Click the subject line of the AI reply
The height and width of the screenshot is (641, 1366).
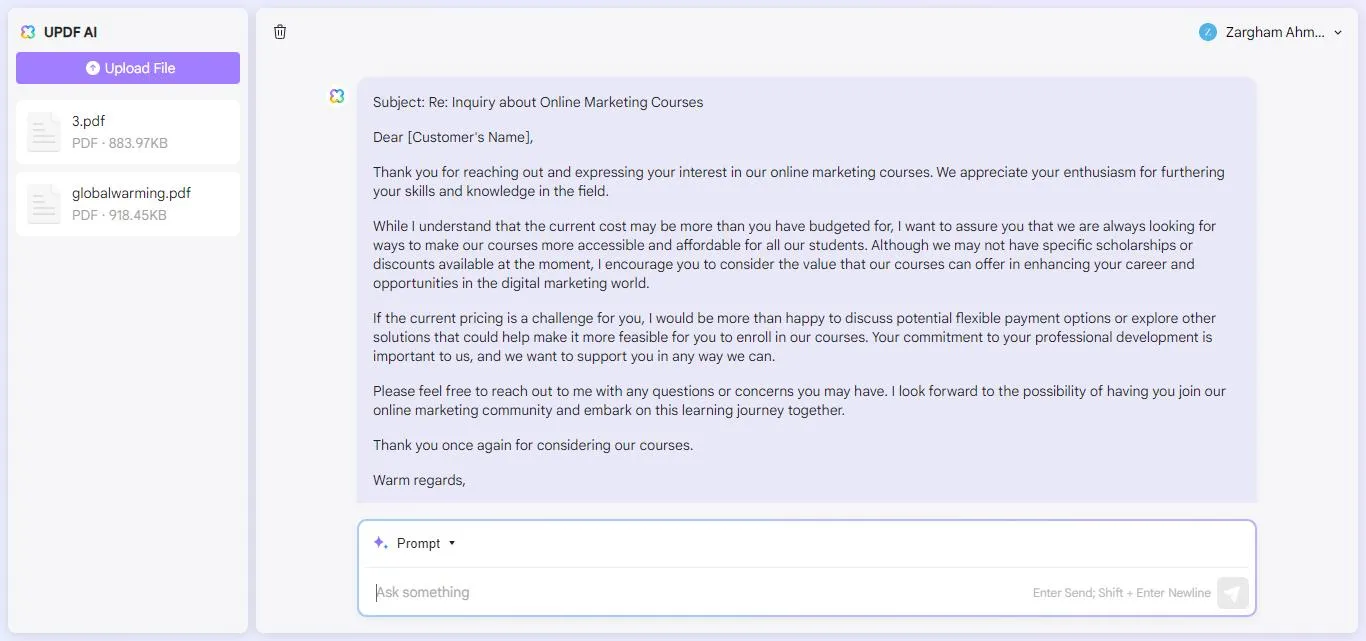(538, 101)
